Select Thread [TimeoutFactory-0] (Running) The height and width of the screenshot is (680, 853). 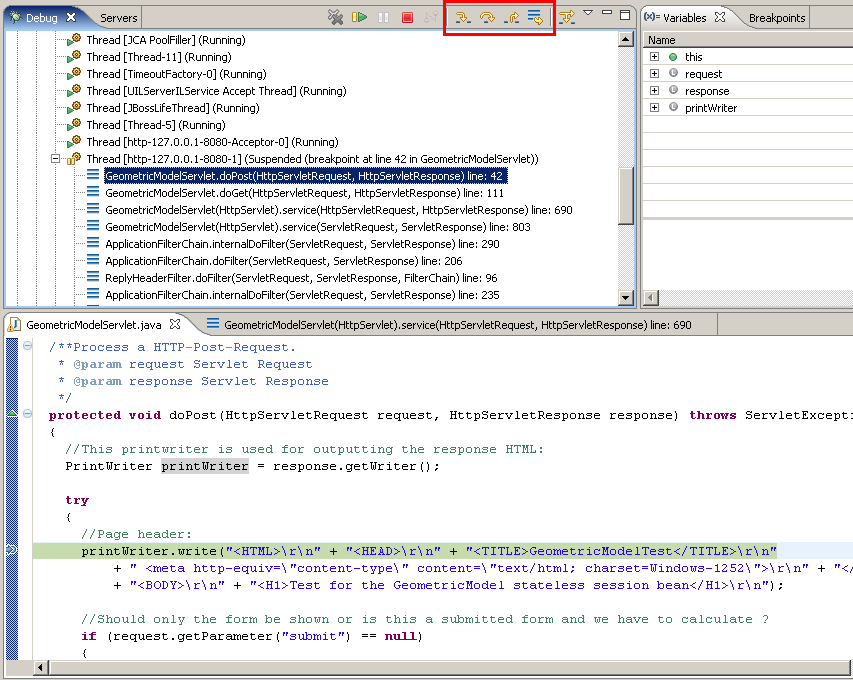[x=176, y=74]
